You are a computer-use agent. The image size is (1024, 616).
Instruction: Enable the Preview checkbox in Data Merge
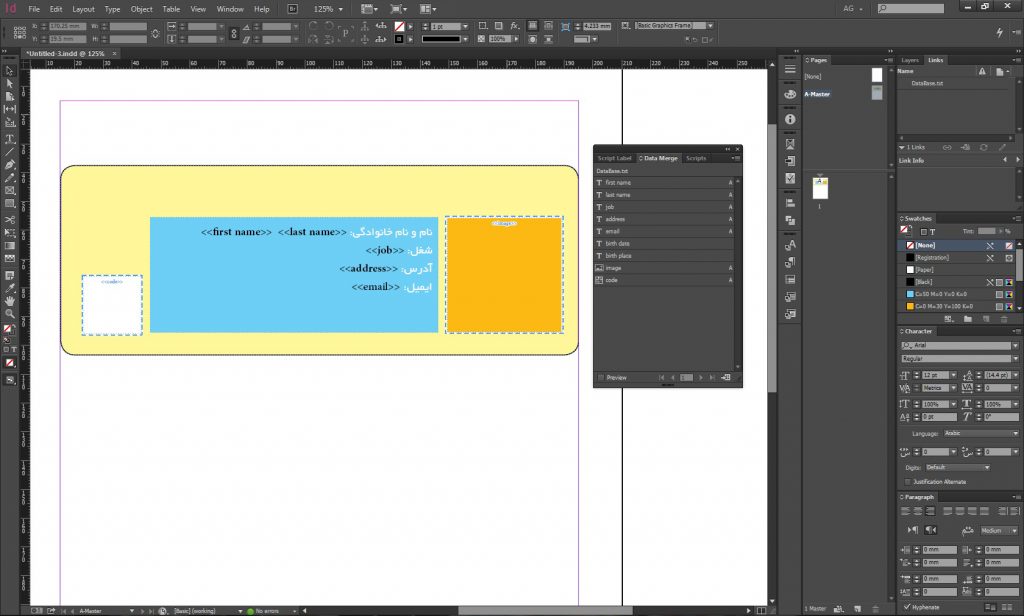coord(601,378)
